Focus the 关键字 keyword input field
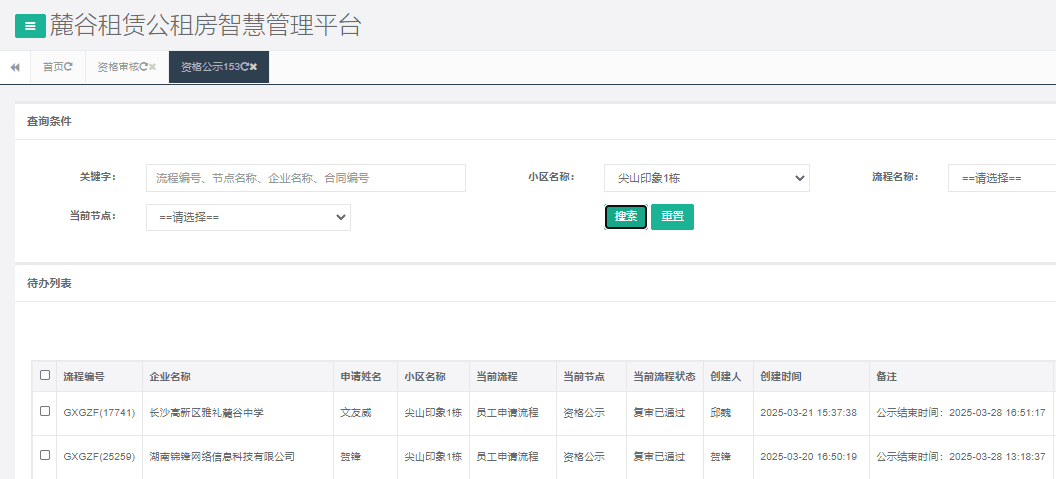This screenshot has width=1056, height=479. click(305, 178)
